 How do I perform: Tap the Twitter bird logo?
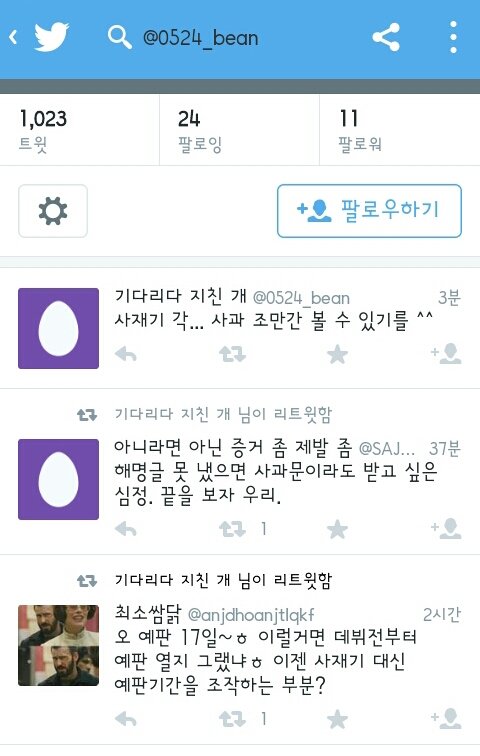52,37
